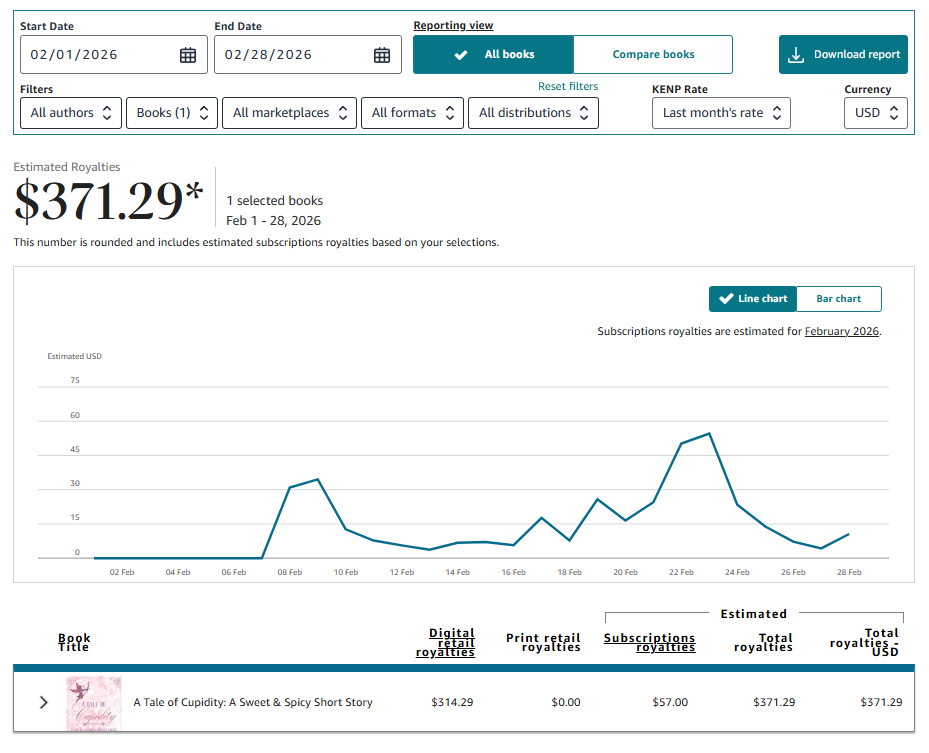This screenshot has width=929, height=753.
Task: Click the Reset filters link
Action: [568, 87]
